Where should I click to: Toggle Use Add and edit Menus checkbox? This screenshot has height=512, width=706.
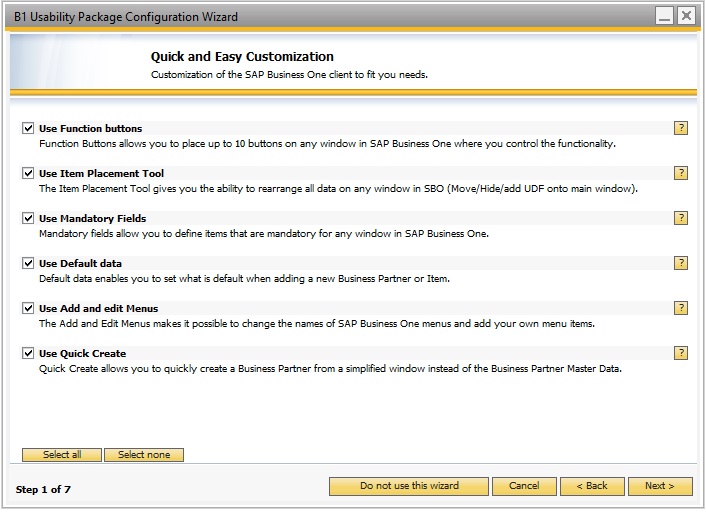pyautogui.click(x=28, y=308)
